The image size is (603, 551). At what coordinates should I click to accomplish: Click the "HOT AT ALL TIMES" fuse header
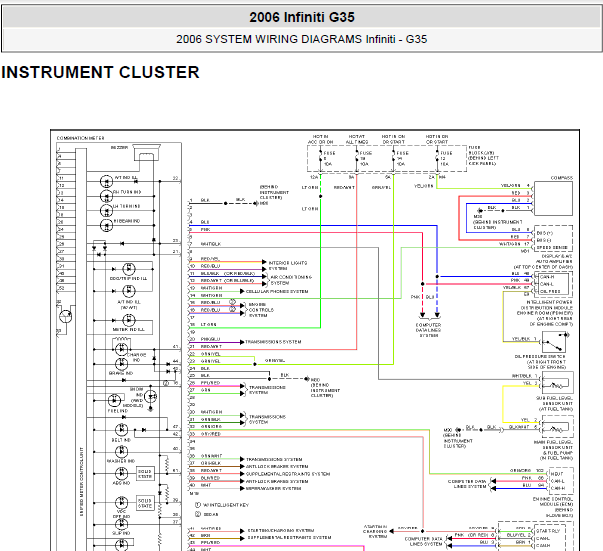coord(357,140)
